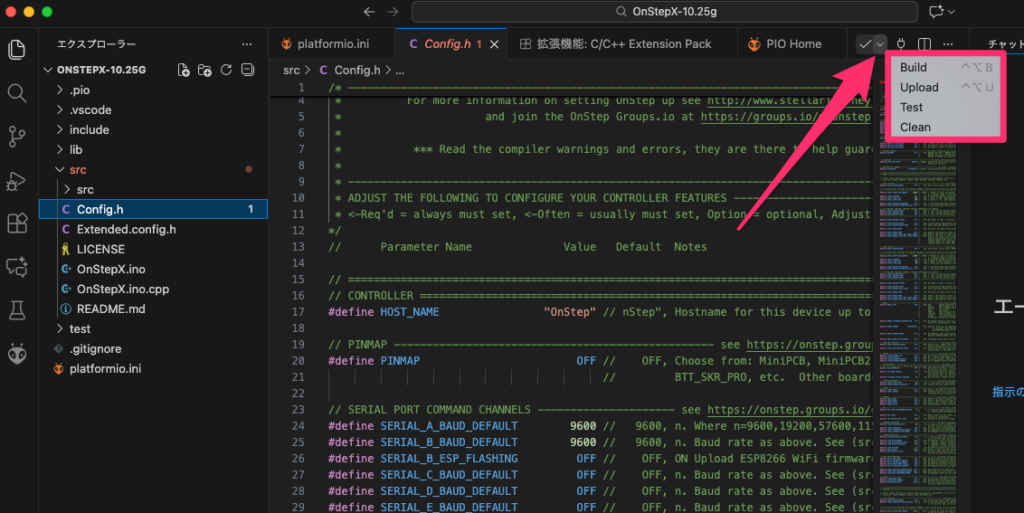Collapse all folders in explorer
Viewport: 1024px width, 513px height.
click(x=247, y=71)
